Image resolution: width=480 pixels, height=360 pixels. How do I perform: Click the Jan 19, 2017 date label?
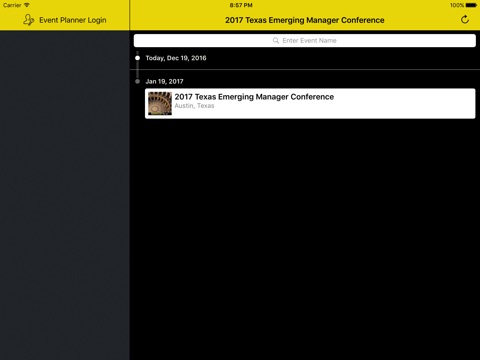[x=164, y=81]
